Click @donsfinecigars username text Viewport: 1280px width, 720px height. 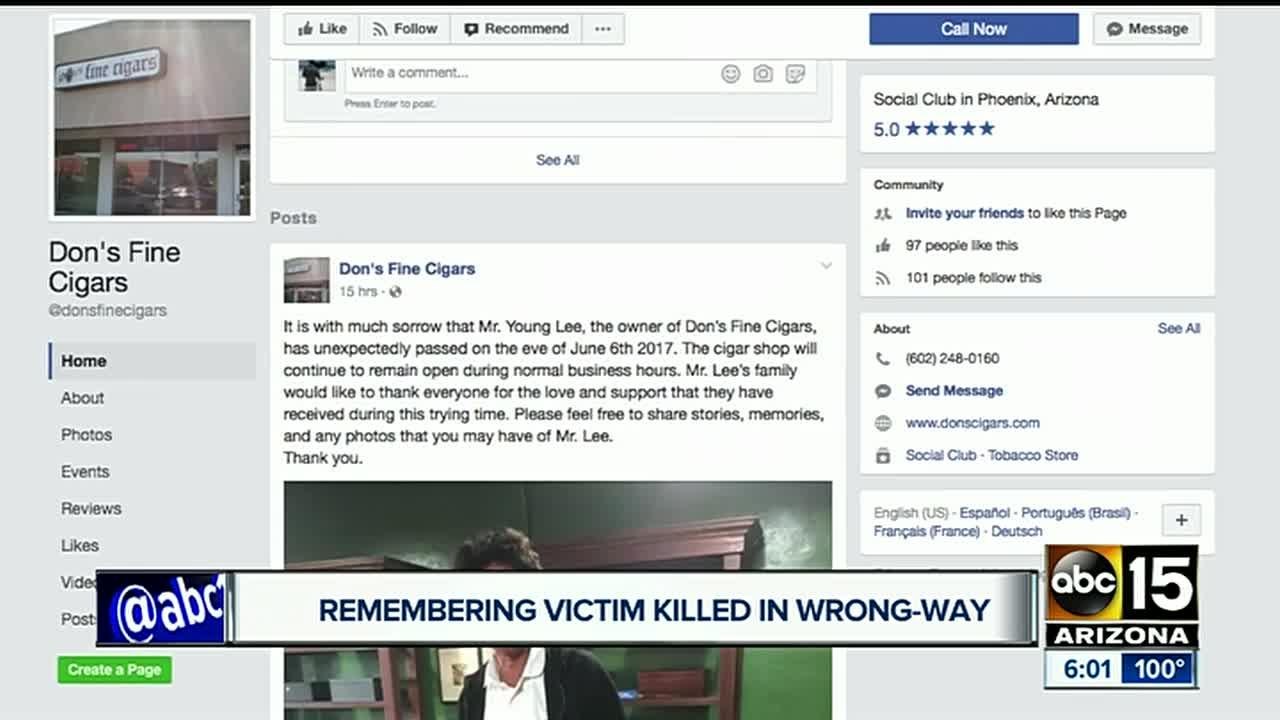pos(108,311)
